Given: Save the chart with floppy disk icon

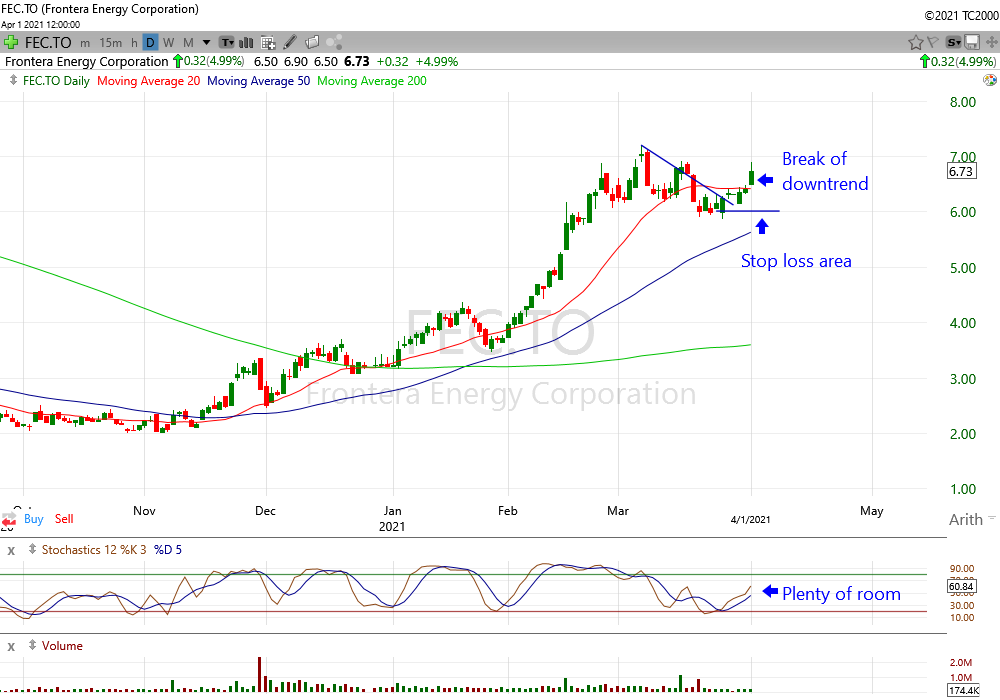Looking at the screenshot, I should [x=972, y=43].
